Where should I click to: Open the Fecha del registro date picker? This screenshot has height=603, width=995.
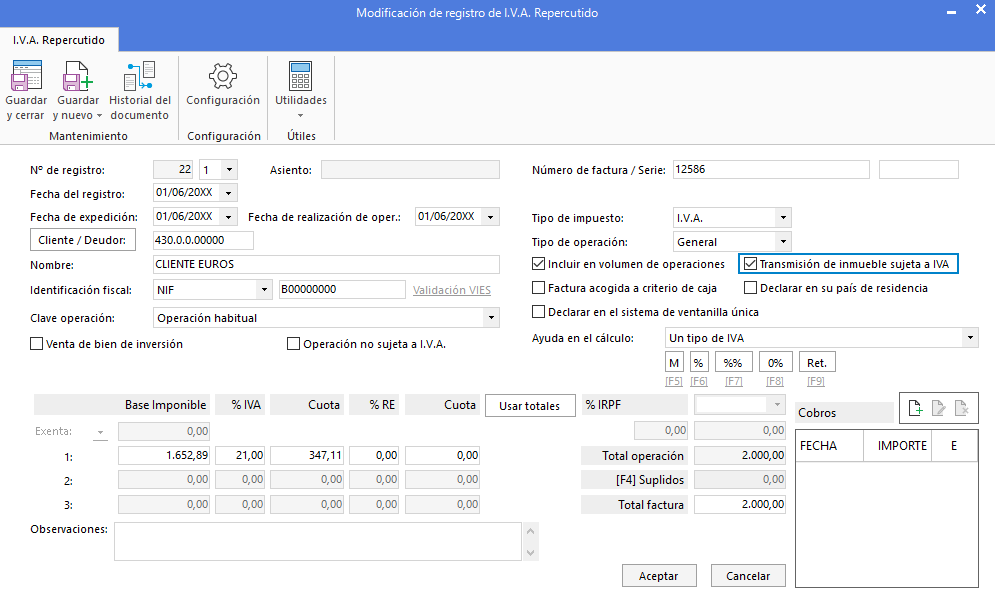(x=228, y=192)
